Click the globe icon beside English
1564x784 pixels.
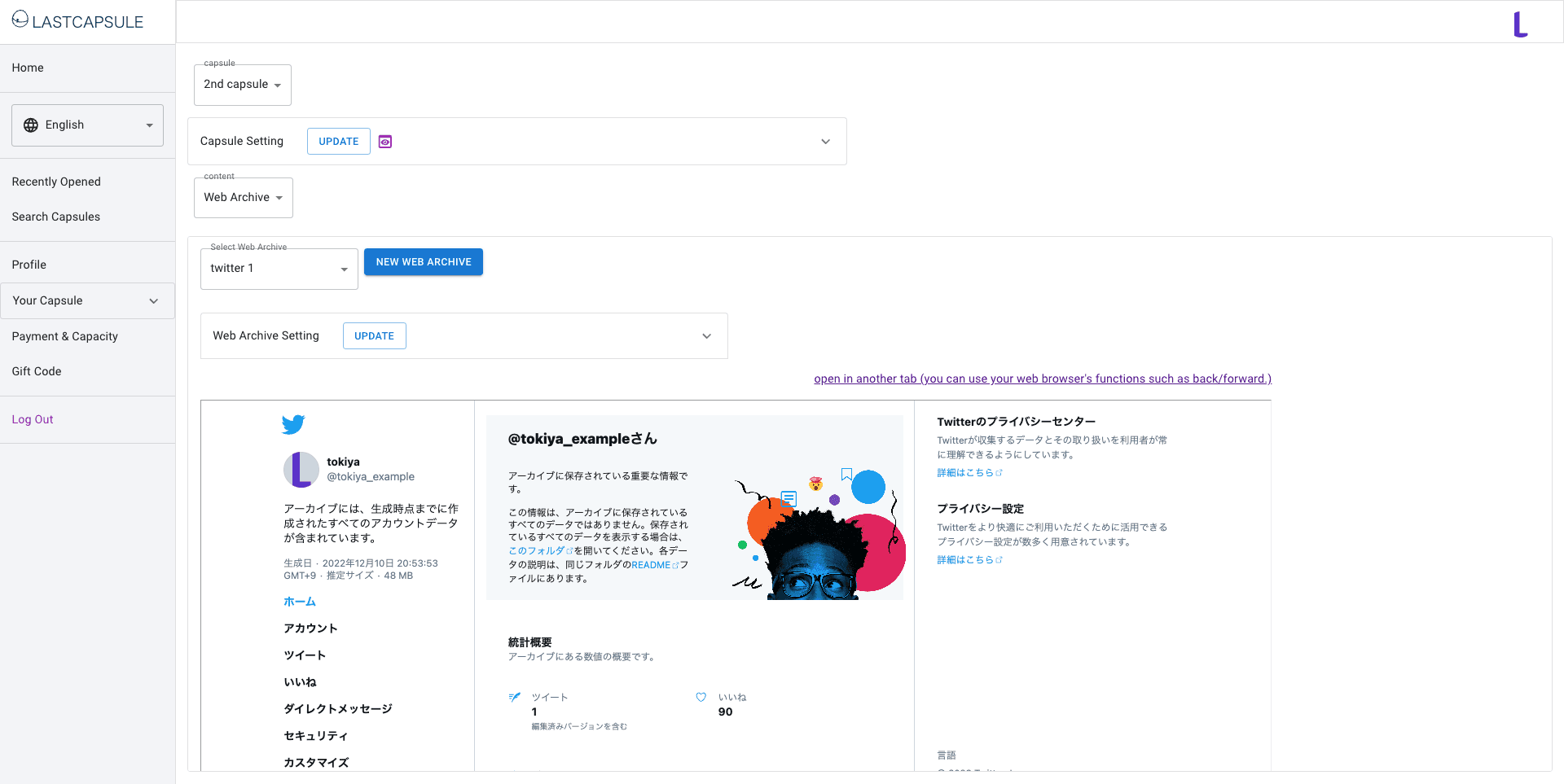click(30, 125)
